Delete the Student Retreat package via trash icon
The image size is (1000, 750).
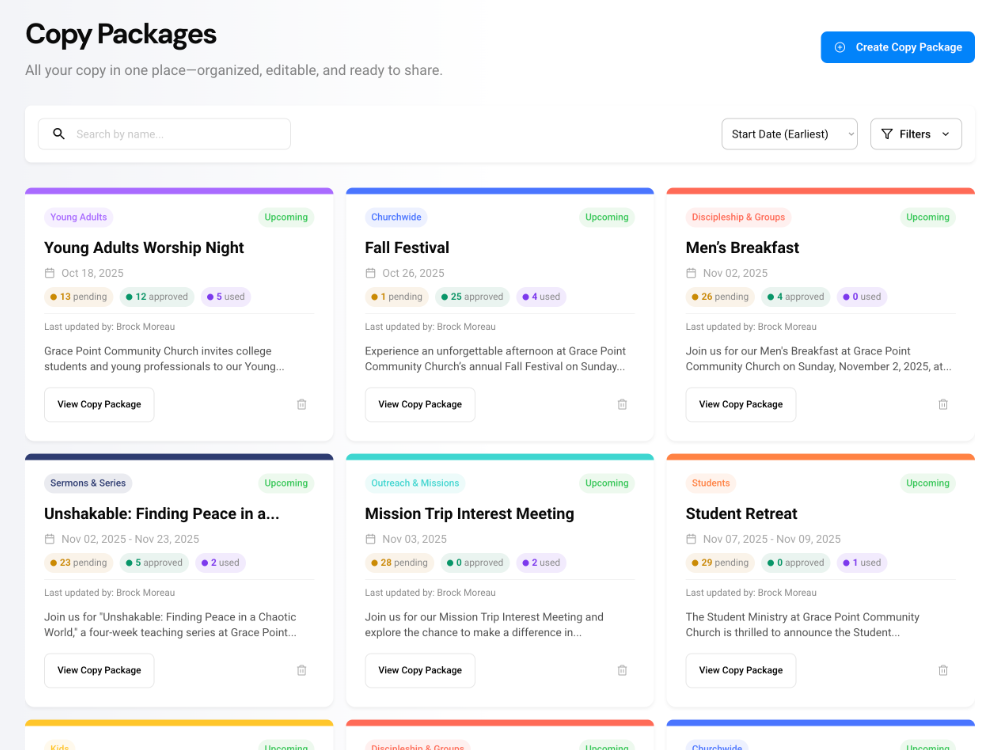click(x=943, y=670)
